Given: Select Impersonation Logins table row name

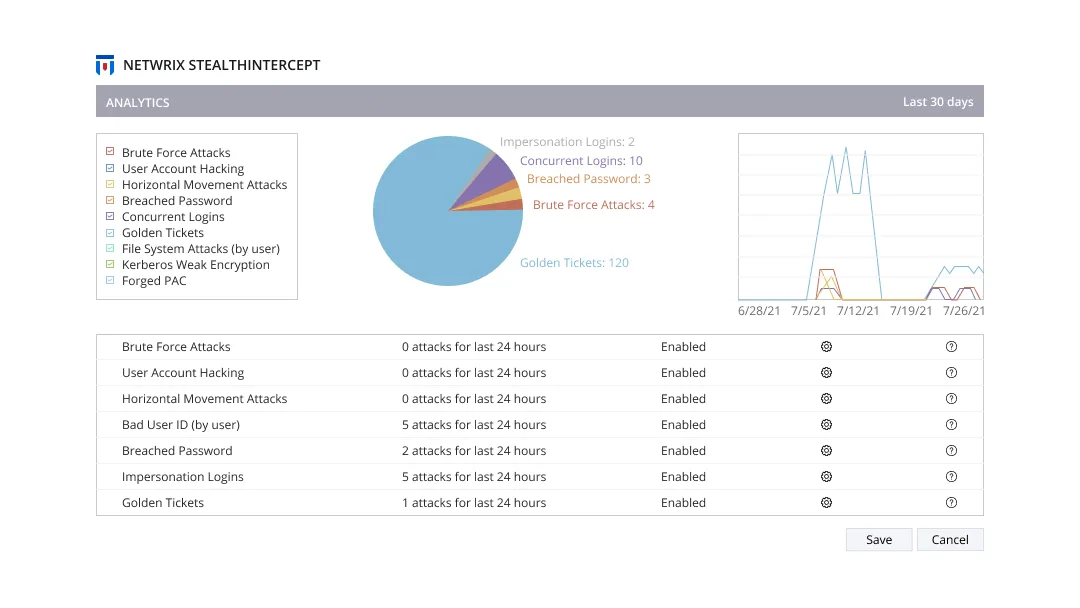Looking at the screenshot, I should click(x=183, y=476).
